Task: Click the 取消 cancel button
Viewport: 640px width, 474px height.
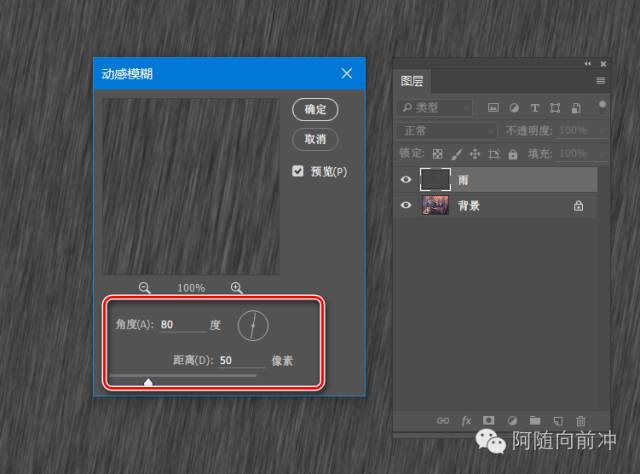Action: pos(315,139)
